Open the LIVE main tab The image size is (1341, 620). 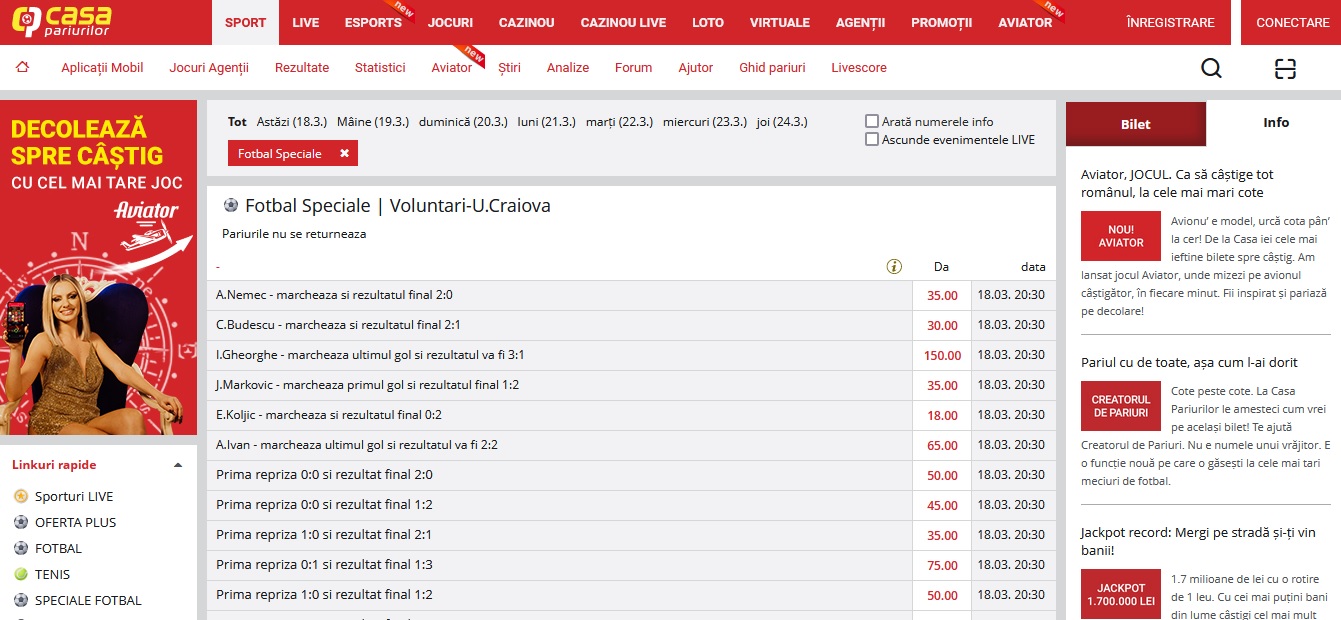pyautogui.click(x=306, y=22)
